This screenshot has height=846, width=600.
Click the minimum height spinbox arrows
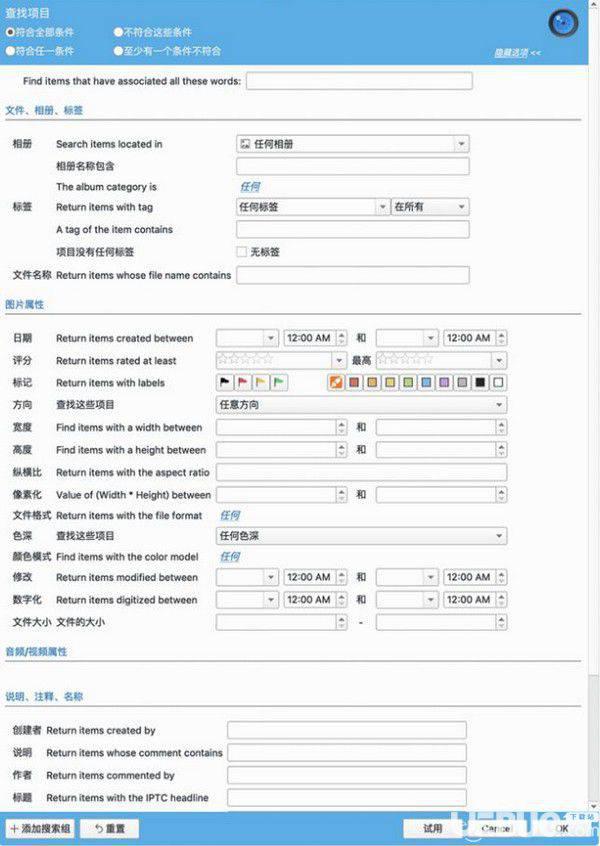342,449
